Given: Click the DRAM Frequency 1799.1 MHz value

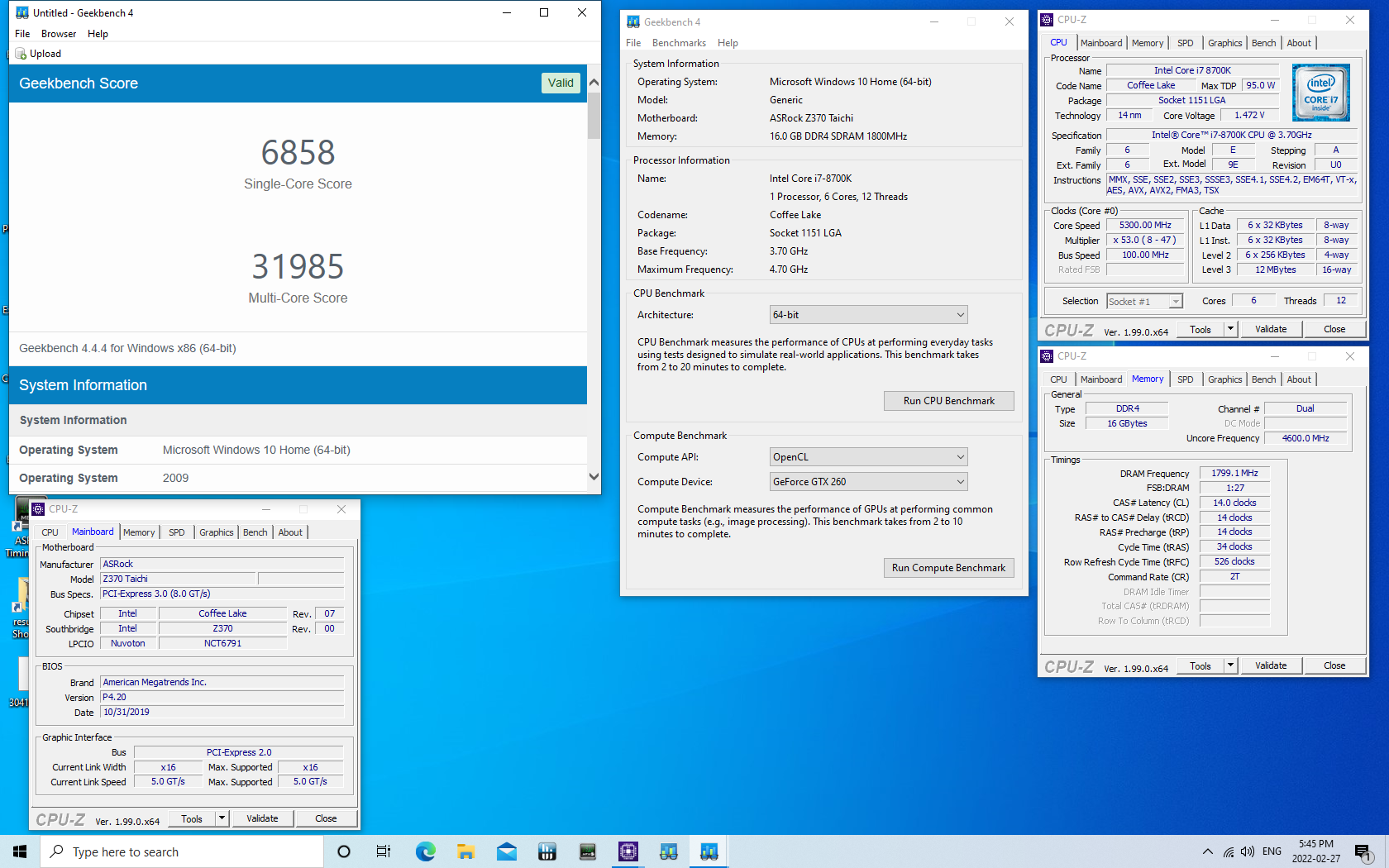Looking at the screenshot, I should tap(1234, 473).
